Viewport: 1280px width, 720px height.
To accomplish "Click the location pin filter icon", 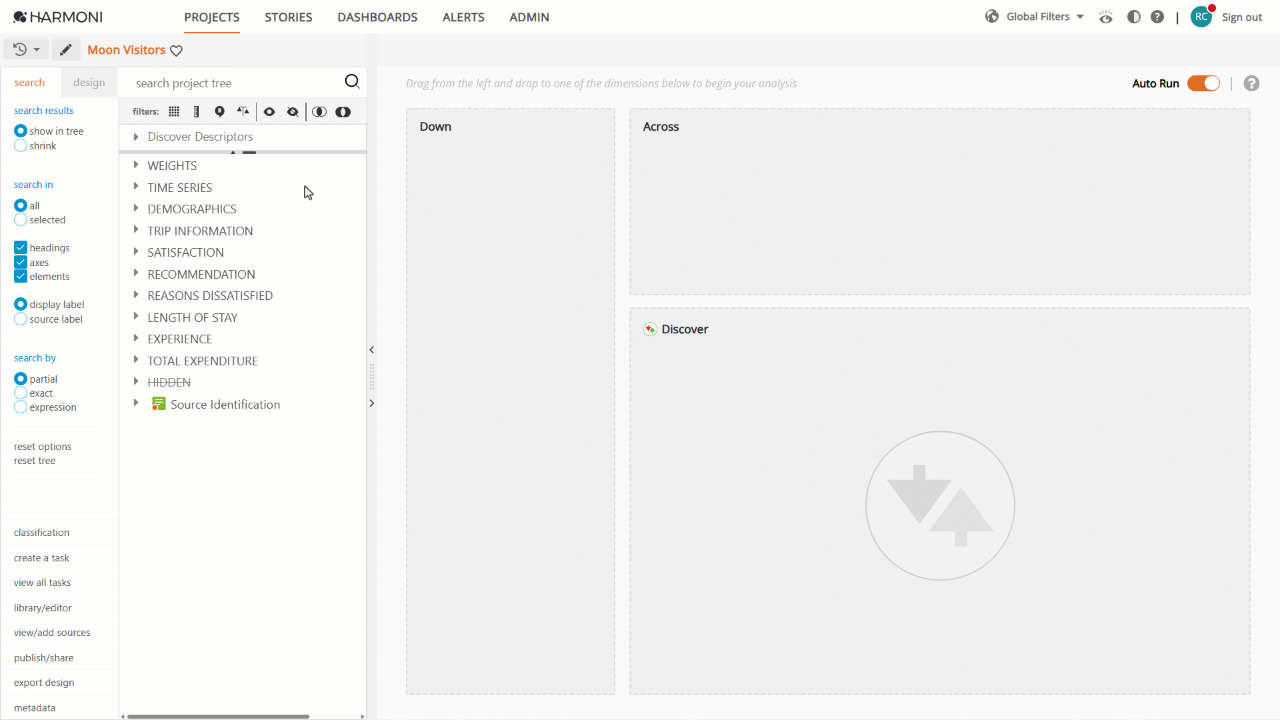I will click(219, 112).
